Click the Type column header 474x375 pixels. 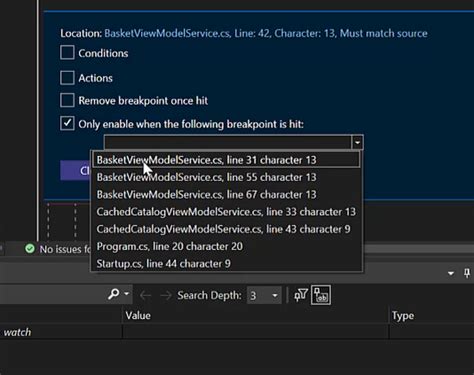point(403,316)
